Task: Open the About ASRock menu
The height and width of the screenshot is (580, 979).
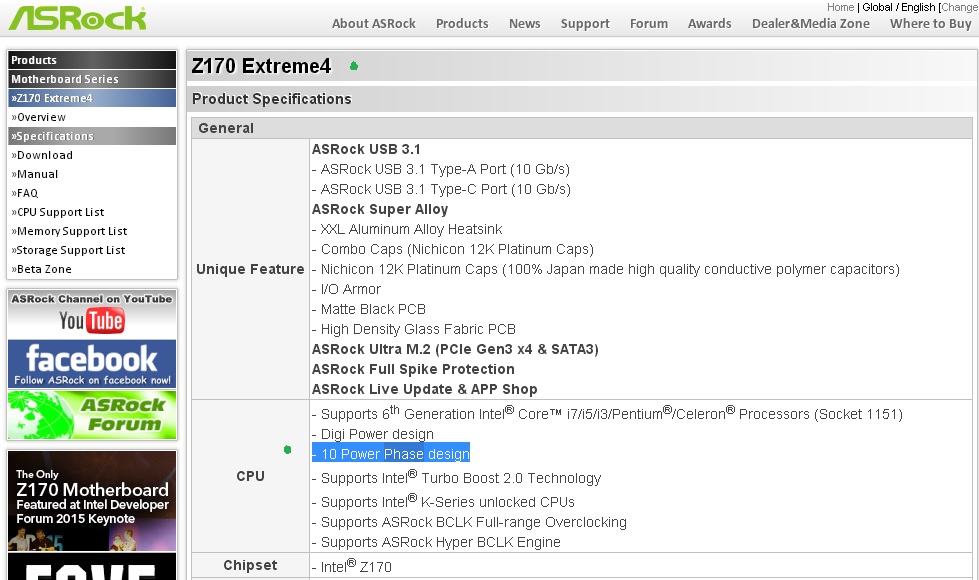Action: (x=373, y=24)
